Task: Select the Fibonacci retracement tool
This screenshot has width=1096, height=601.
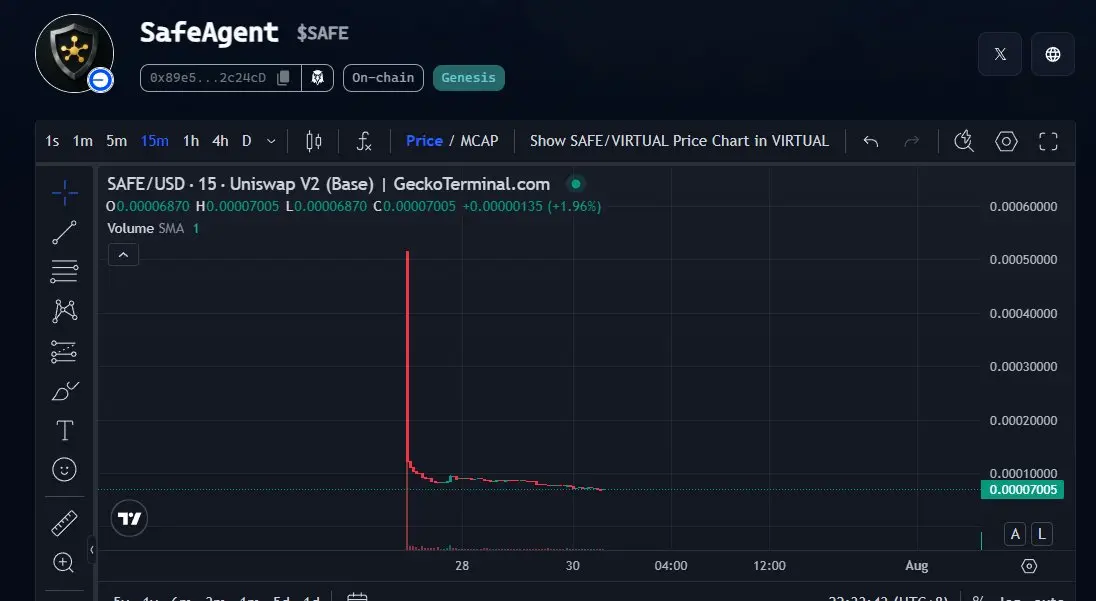Action: click(64, 271)
